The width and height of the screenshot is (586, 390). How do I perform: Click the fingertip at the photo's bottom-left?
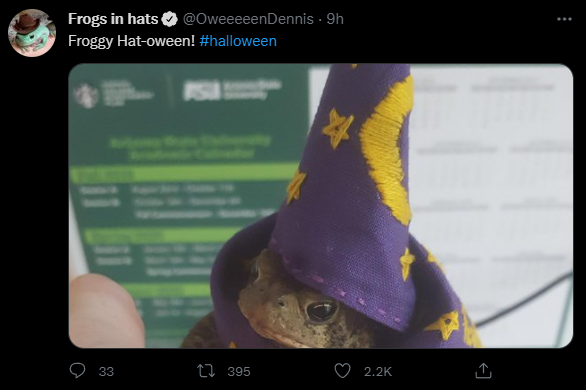[x=105, y=311]
